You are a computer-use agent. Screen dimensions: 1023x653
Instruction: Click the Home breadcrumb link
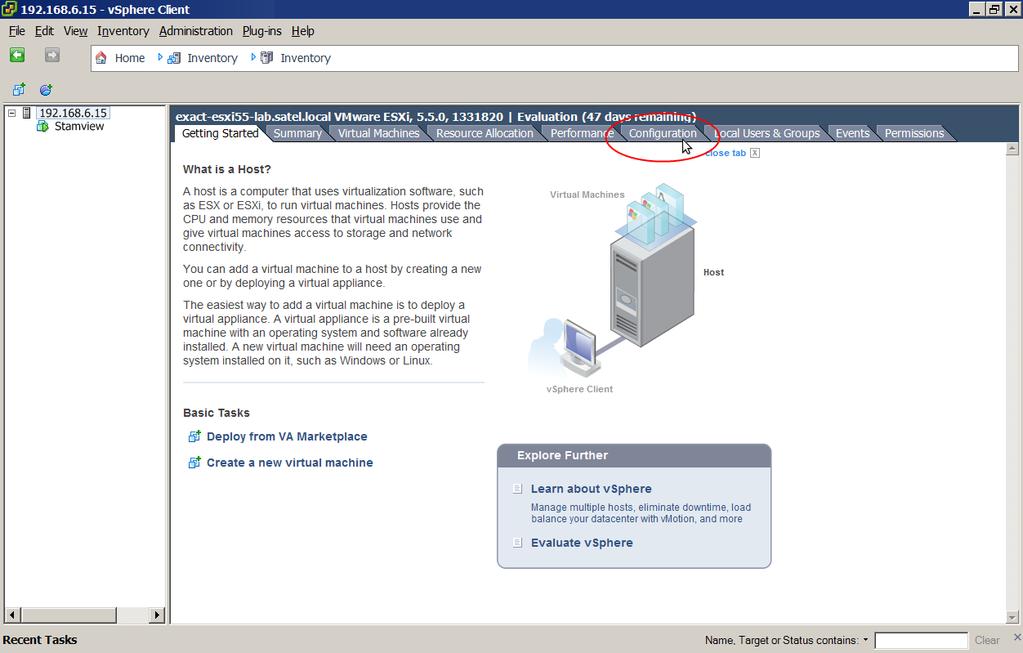[x=130, y=58]
